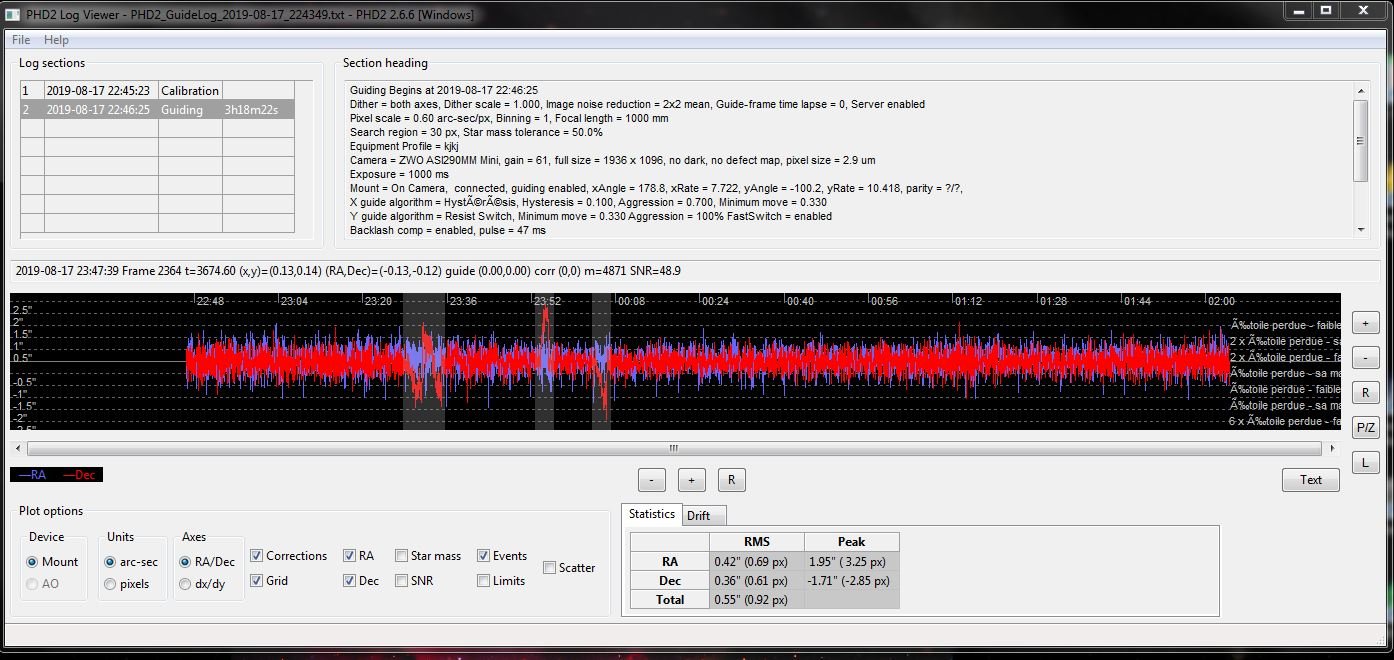Click the 01:12 time marker on graph
Viewport: 1394px width, 660px height.
[x=968, y=301]
